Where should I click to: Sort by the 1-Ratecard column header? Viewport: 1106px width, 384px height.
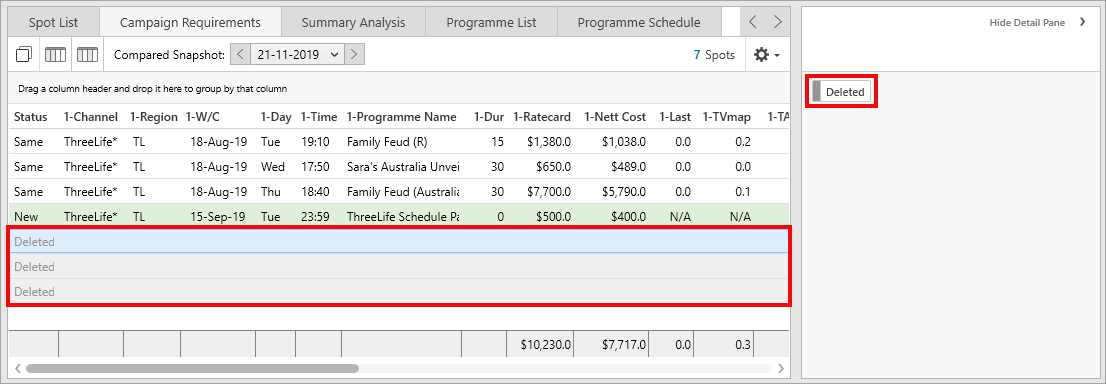click(542, 116)
